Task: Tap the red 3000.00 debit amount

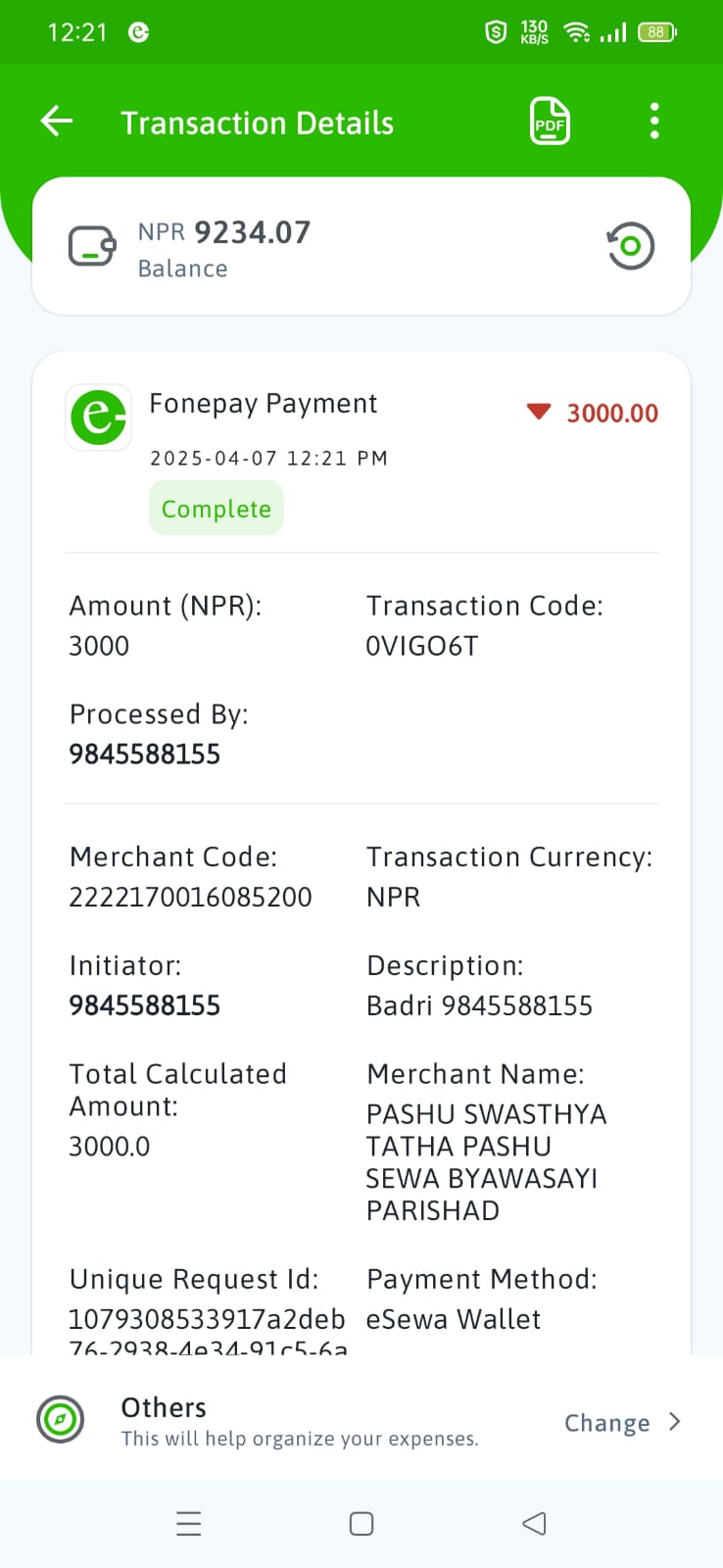Action: tap(612, 414)
